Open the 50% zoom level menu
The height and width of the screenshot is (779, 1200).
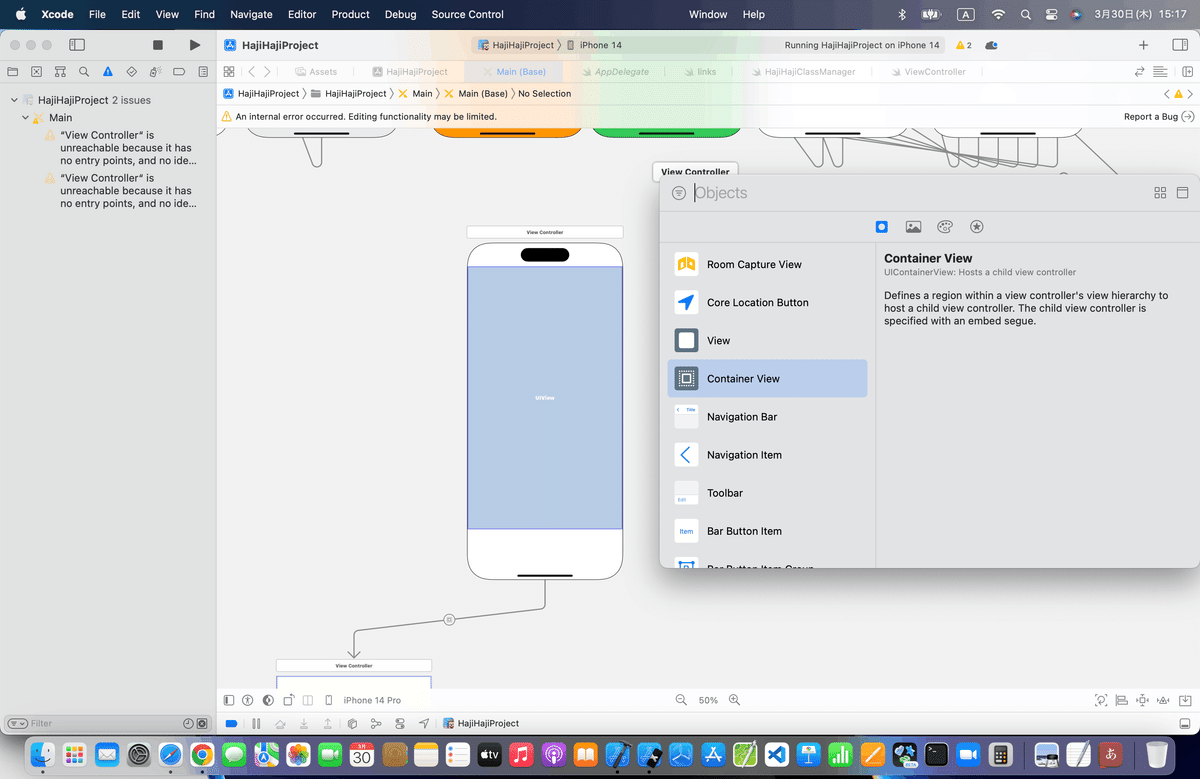pyautogui.click(x=708, y=700)
